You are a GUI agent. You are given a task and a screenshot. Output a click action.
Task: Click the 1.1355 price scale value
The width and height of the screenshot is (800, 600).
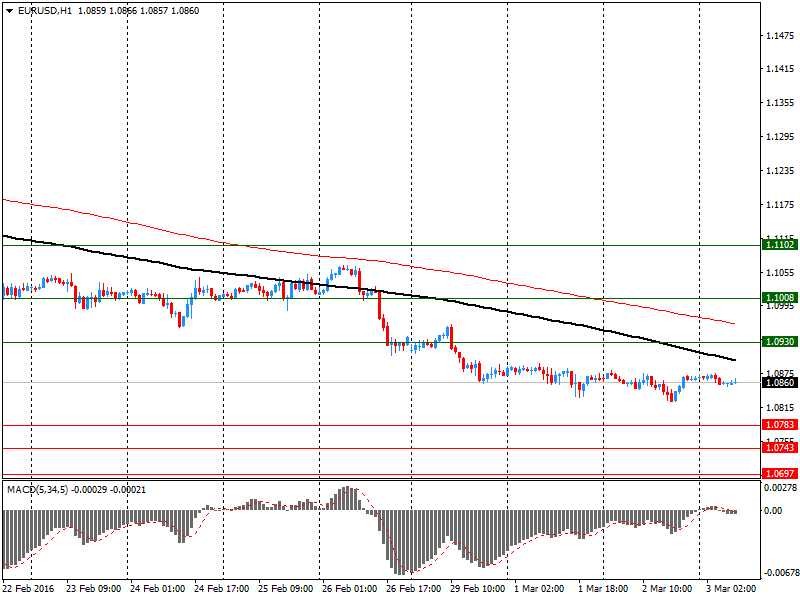click(x=780, y=103)
